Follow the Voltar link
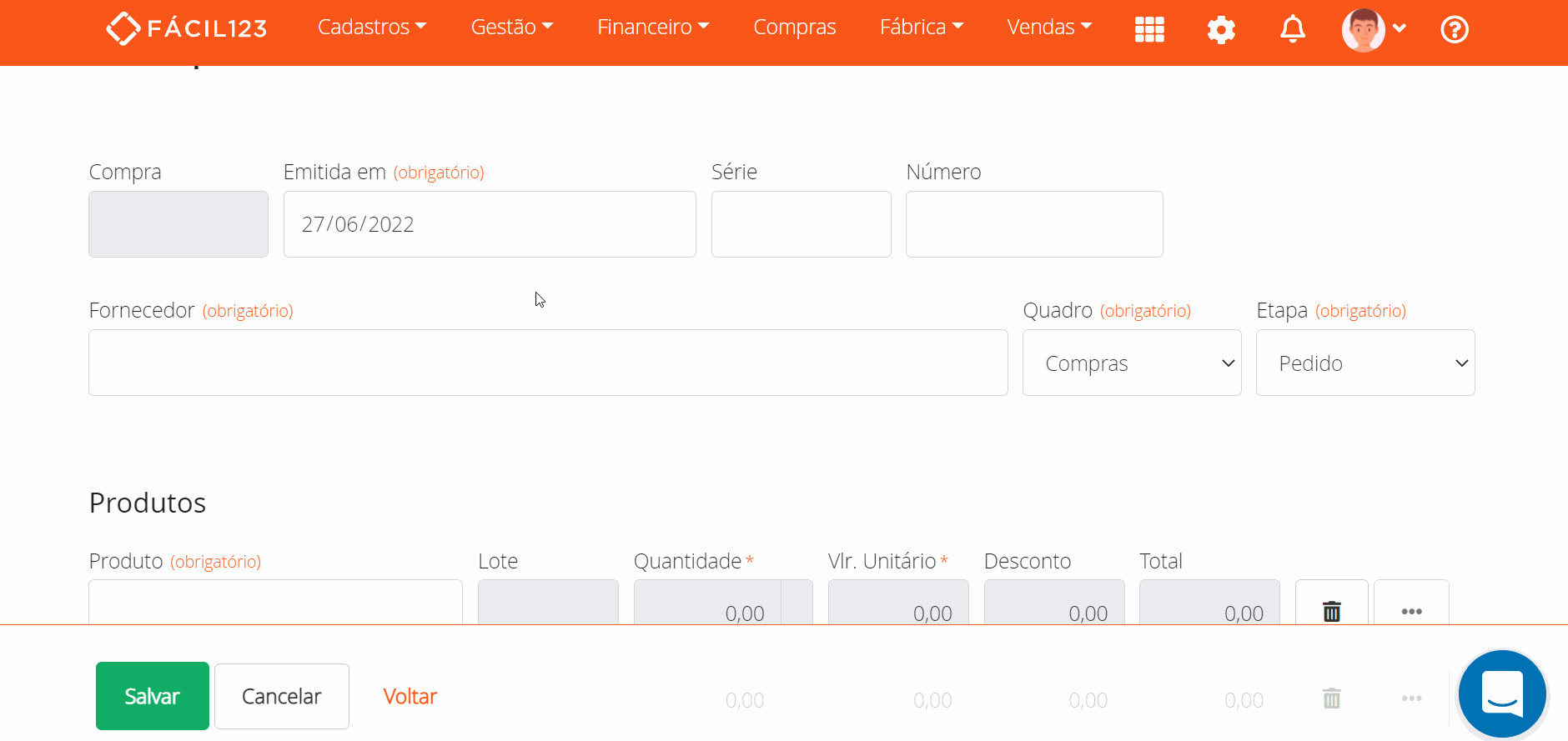The height and width of the screenshot is (741, 1568). point(410,697)
